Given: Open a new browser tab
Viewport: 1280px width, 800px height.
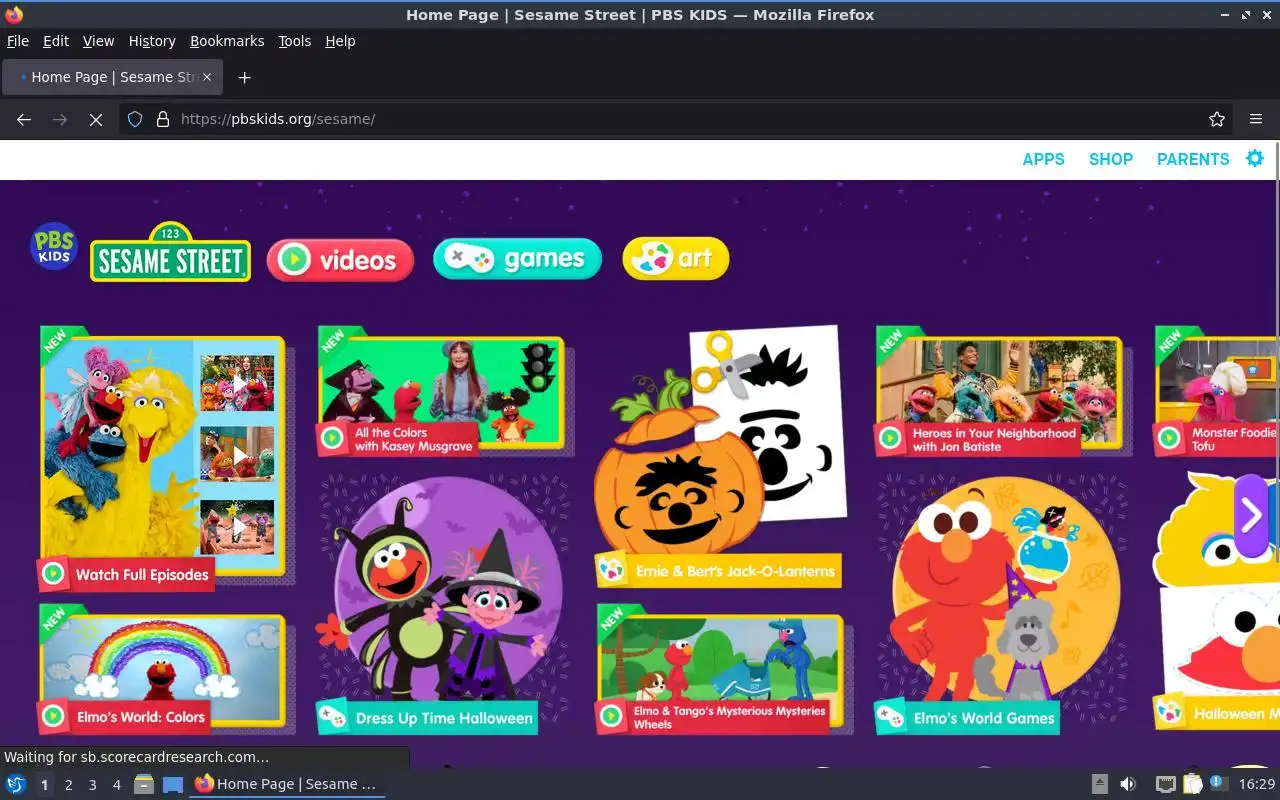Looking at the screenshot, I should [244, 77].
